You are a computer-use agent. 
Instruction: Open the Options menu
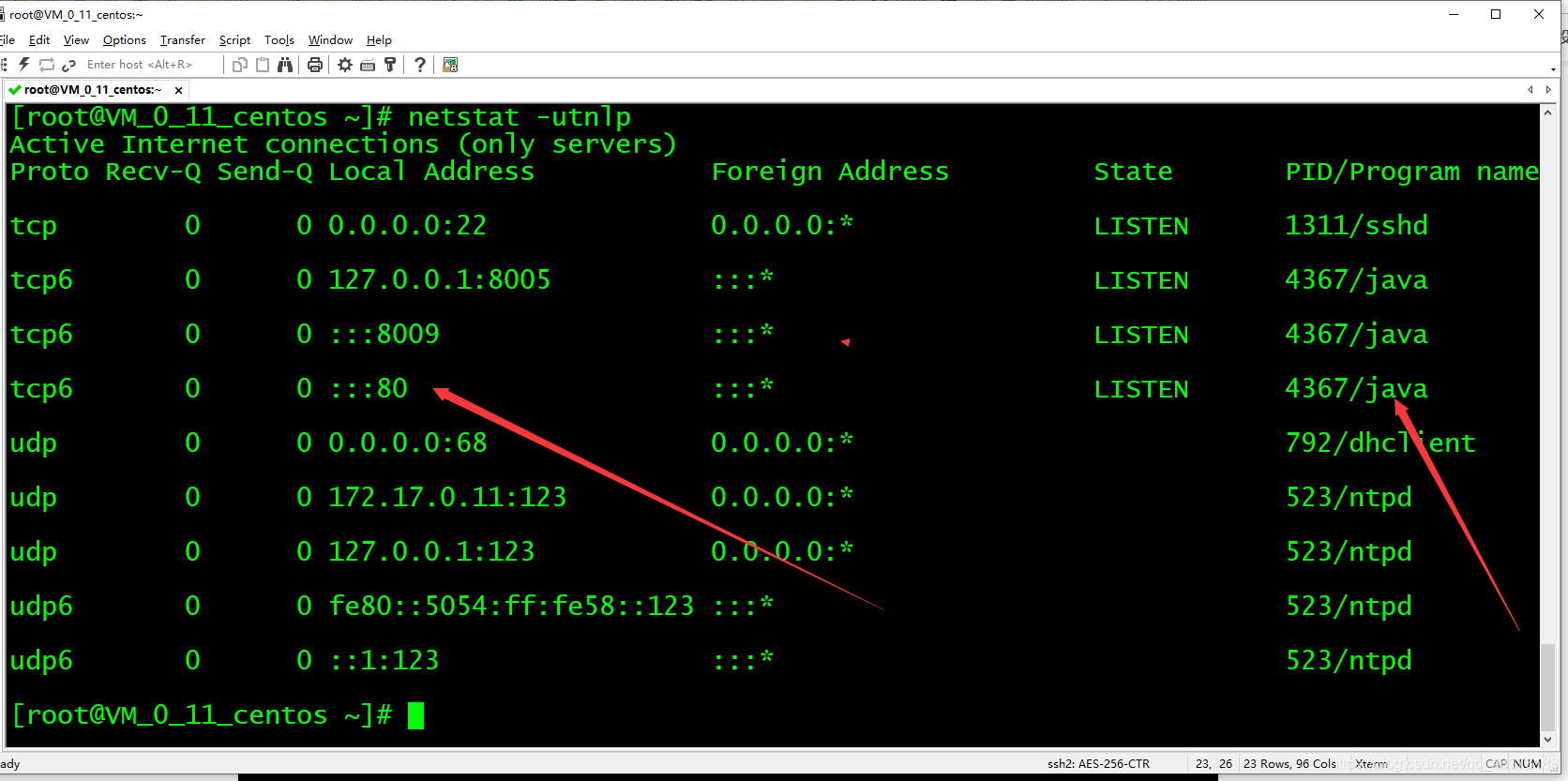[x=125, y=40]
